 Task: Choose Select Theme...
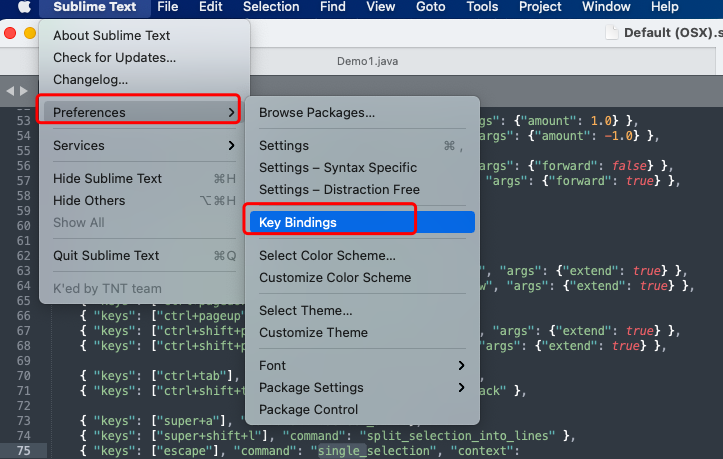362,310
